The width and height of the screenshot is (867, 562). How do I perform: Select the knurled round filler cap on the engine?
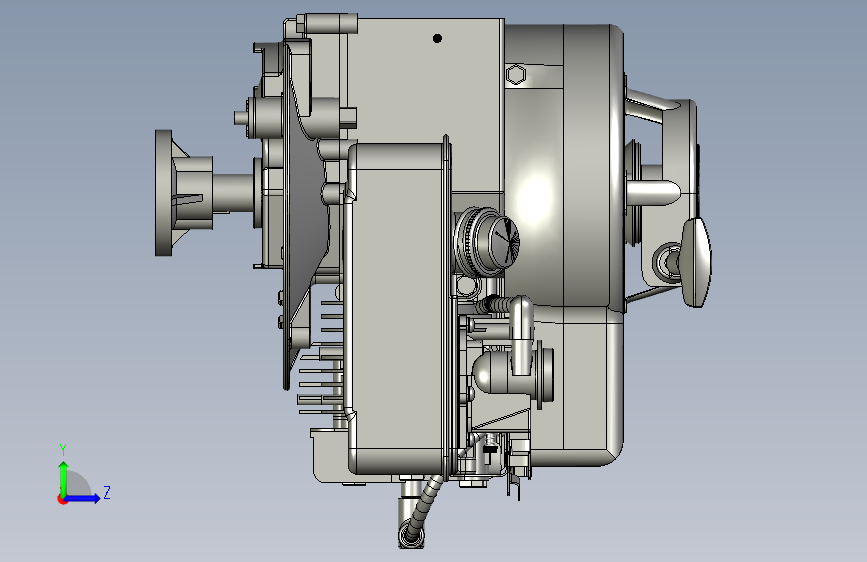click(x=487, y=241)
